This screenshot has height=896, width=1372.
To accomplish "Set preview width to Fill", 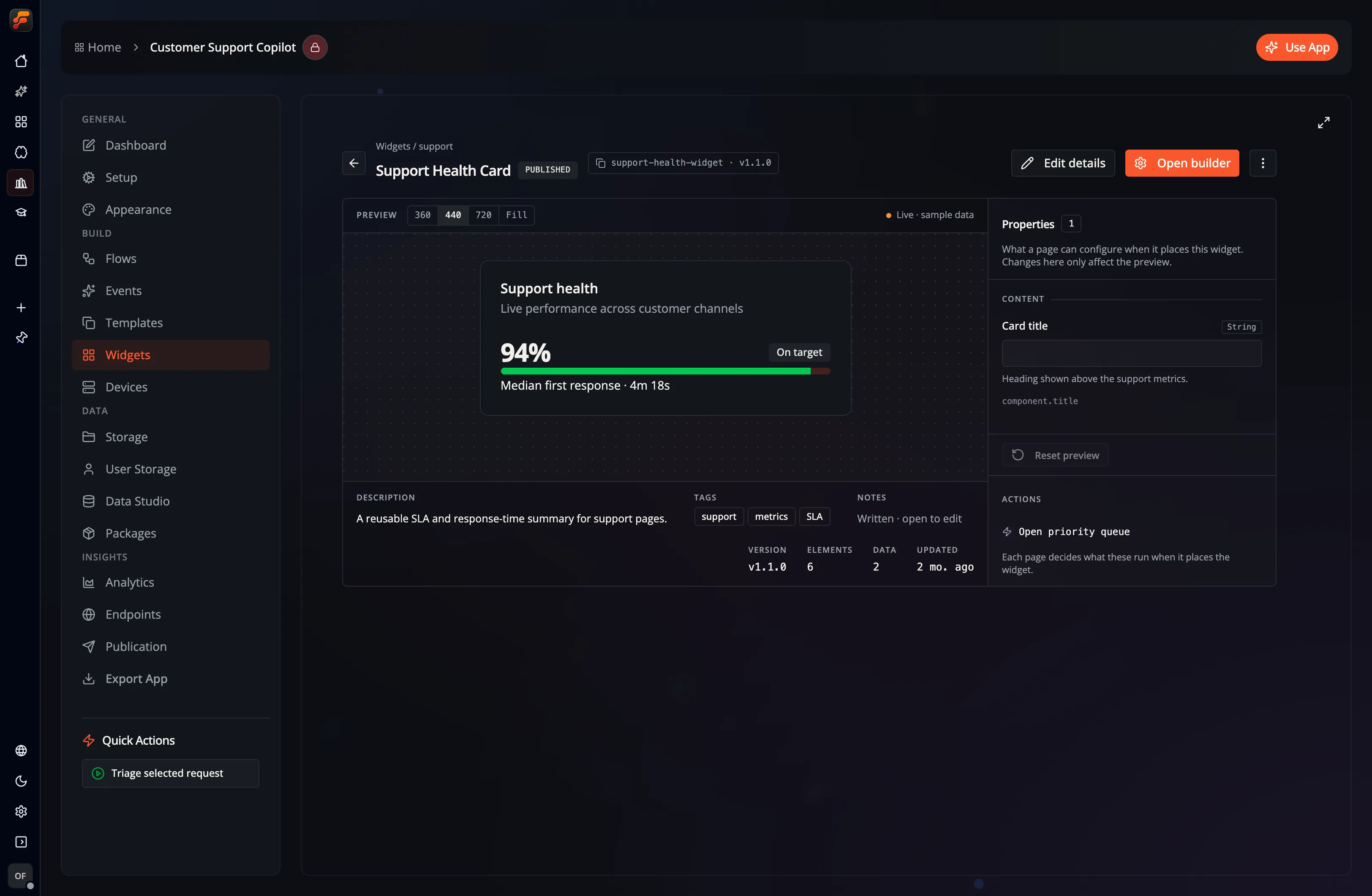I will point(517,215).
